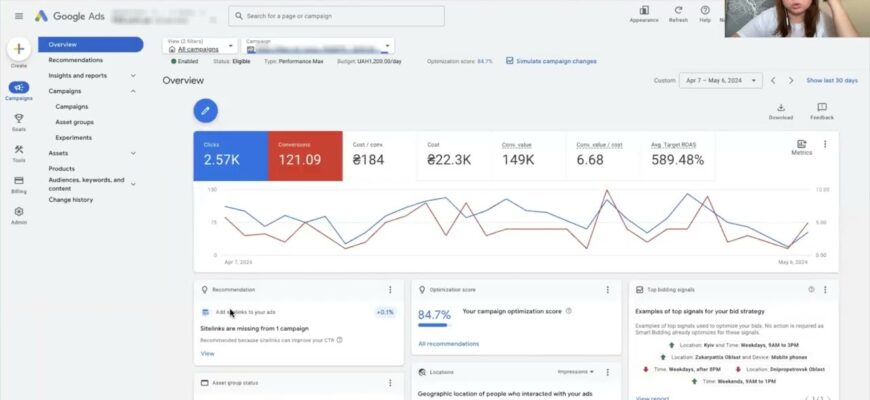Open the Impressions dropdown in Locations card
This screenshot has width=870, height=400.
tap(575, 372)
